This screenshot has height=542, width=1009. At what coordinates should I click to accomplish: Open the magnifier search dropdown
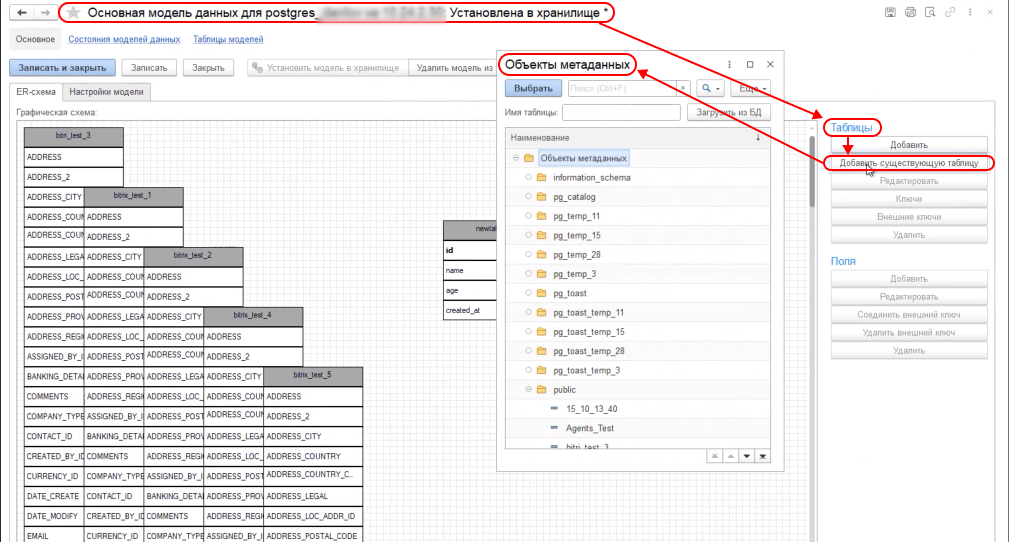click(x=711, y=88)
